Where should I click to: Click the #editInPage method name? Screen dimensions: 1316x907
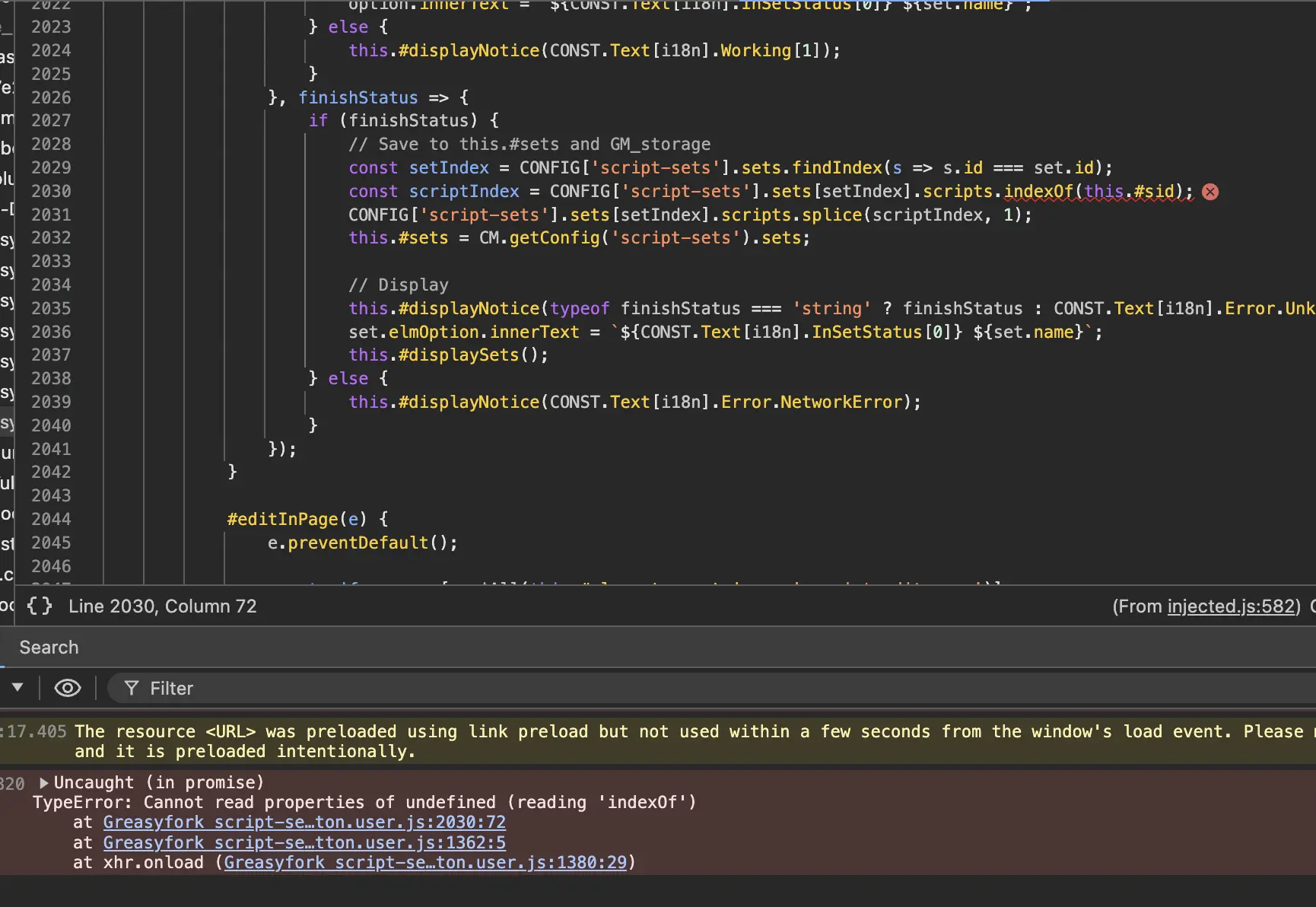pyautogui.click(x=282, y=519)
